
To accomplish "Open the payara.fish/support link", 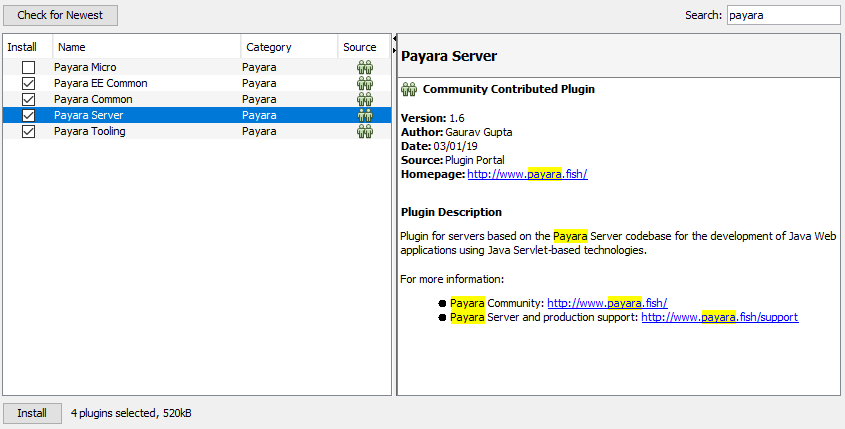I will pos(719,317).
